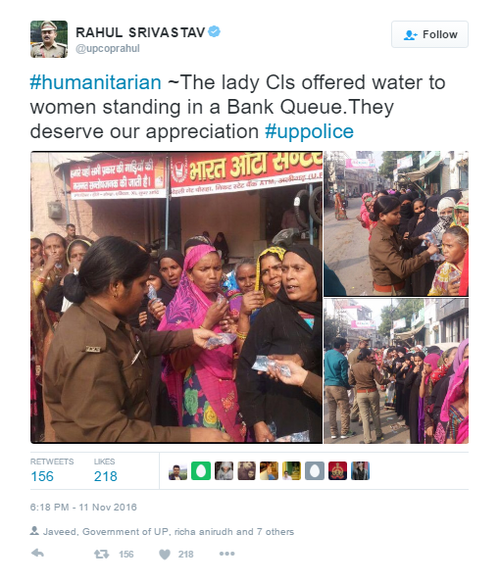Retweet using the bottom retweet icon
This screenshot has width=500, height=583.
coord(101,554)
